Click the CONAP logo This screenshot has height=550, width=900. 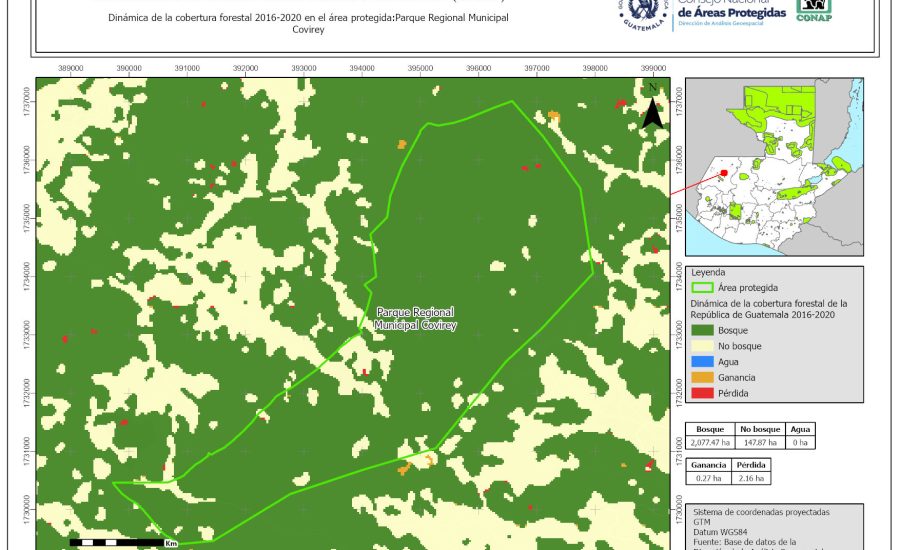(813, 11)
